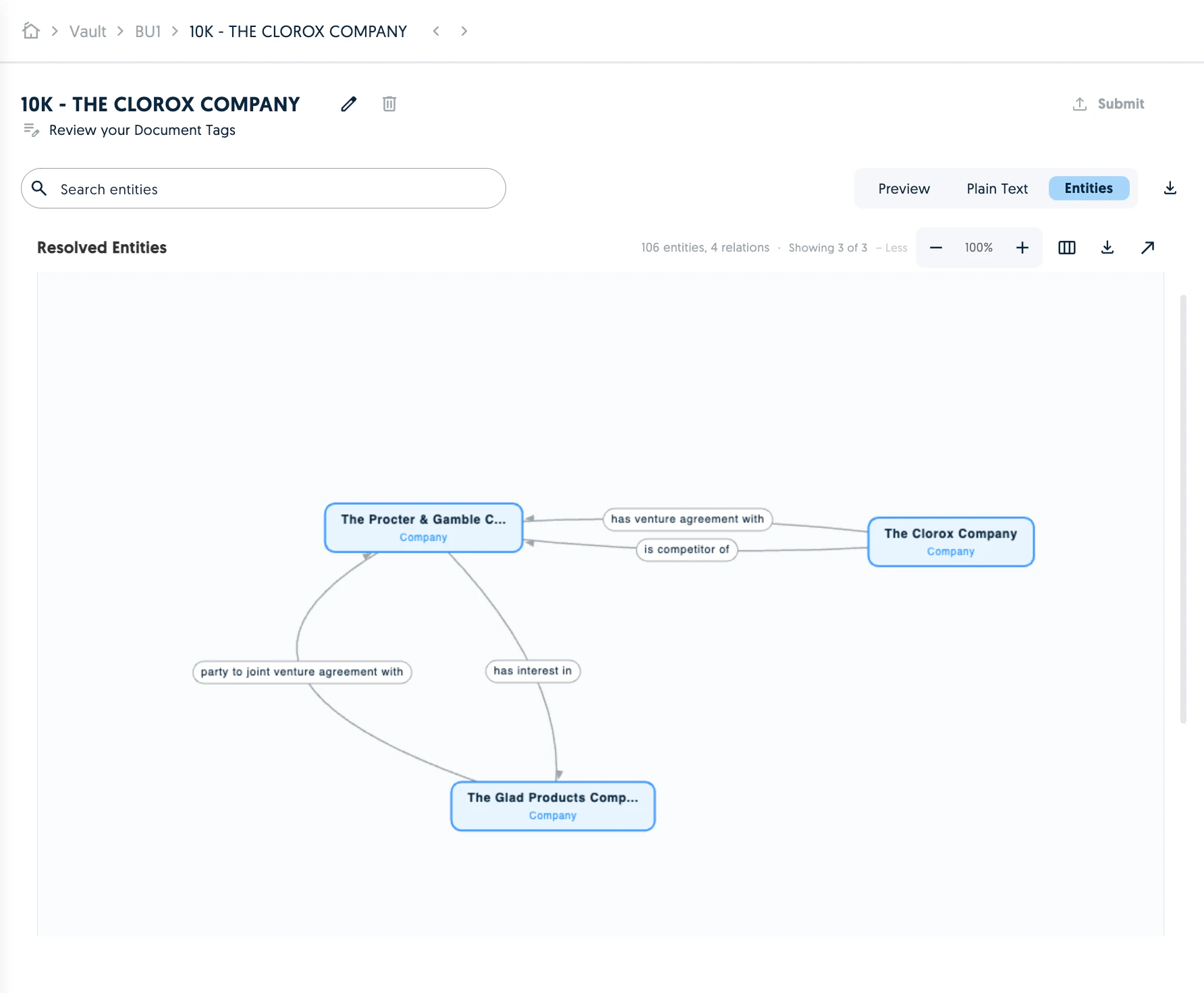Image resolution: width=1204 pixels, height=993 pixels.
Task: Zoom in graph with plus button
Action: pos(1022,248)
